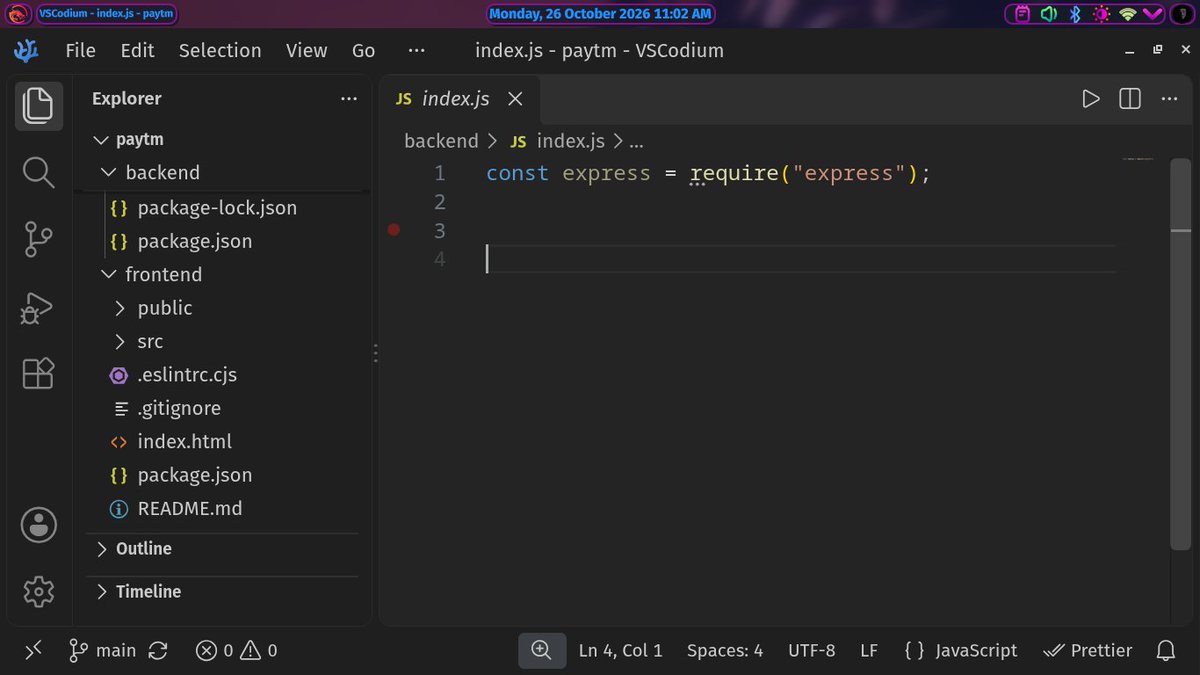Toggle breakpoint on line 3
The width and height of the screenshot is (1200, 675).
[394, 230]
